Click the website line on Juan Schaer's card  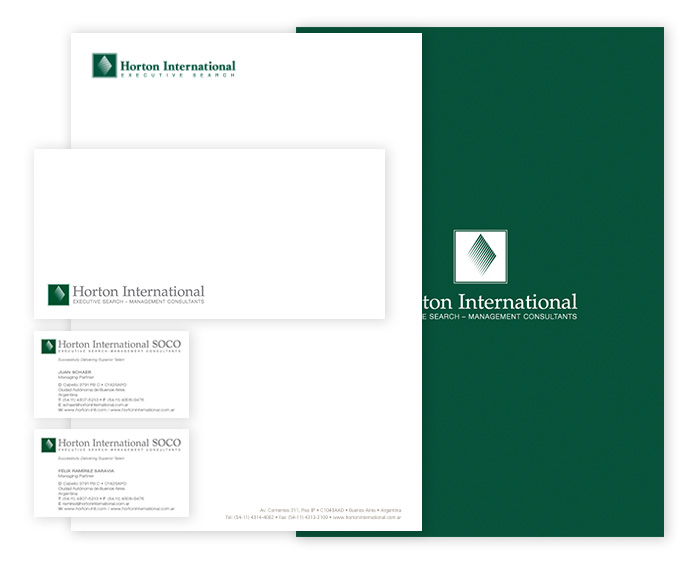coord(116,410)
